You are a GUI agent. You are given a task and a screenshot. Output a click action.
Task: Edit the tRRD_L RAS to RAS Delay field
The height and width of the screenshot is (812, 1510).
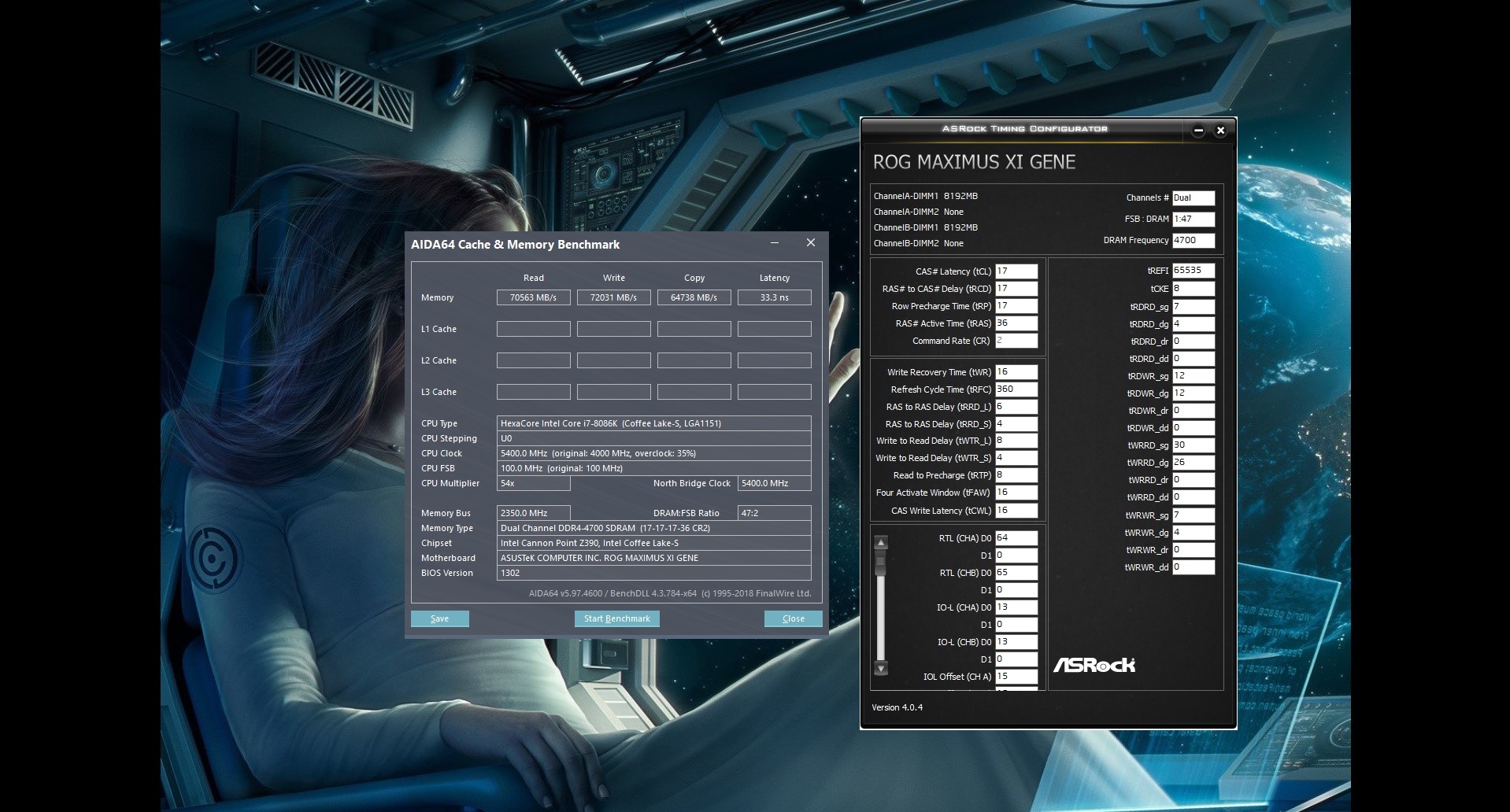[1016, 407]
